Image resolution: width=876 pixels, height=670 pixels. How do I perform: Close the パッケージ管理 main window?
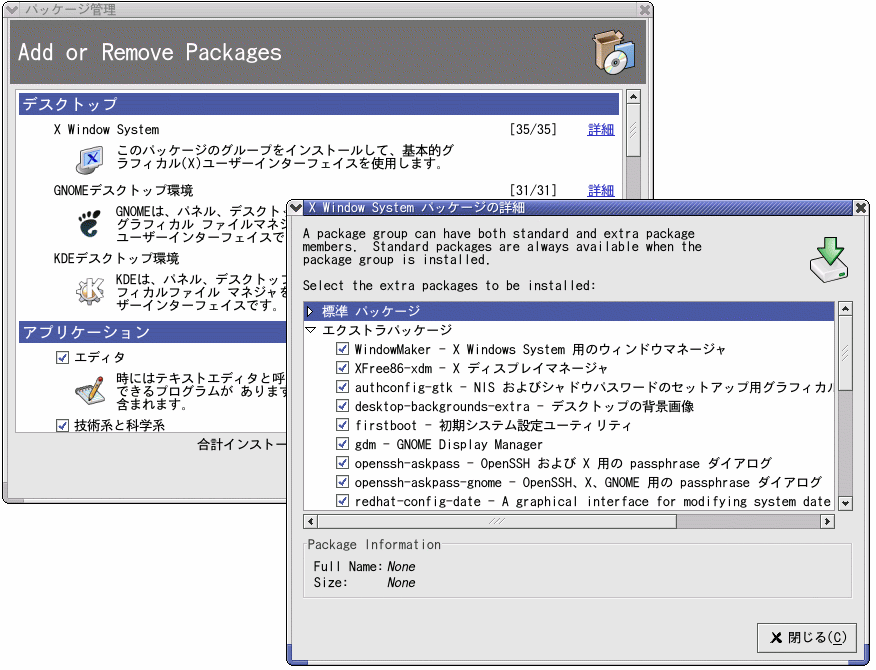point(645,9)
